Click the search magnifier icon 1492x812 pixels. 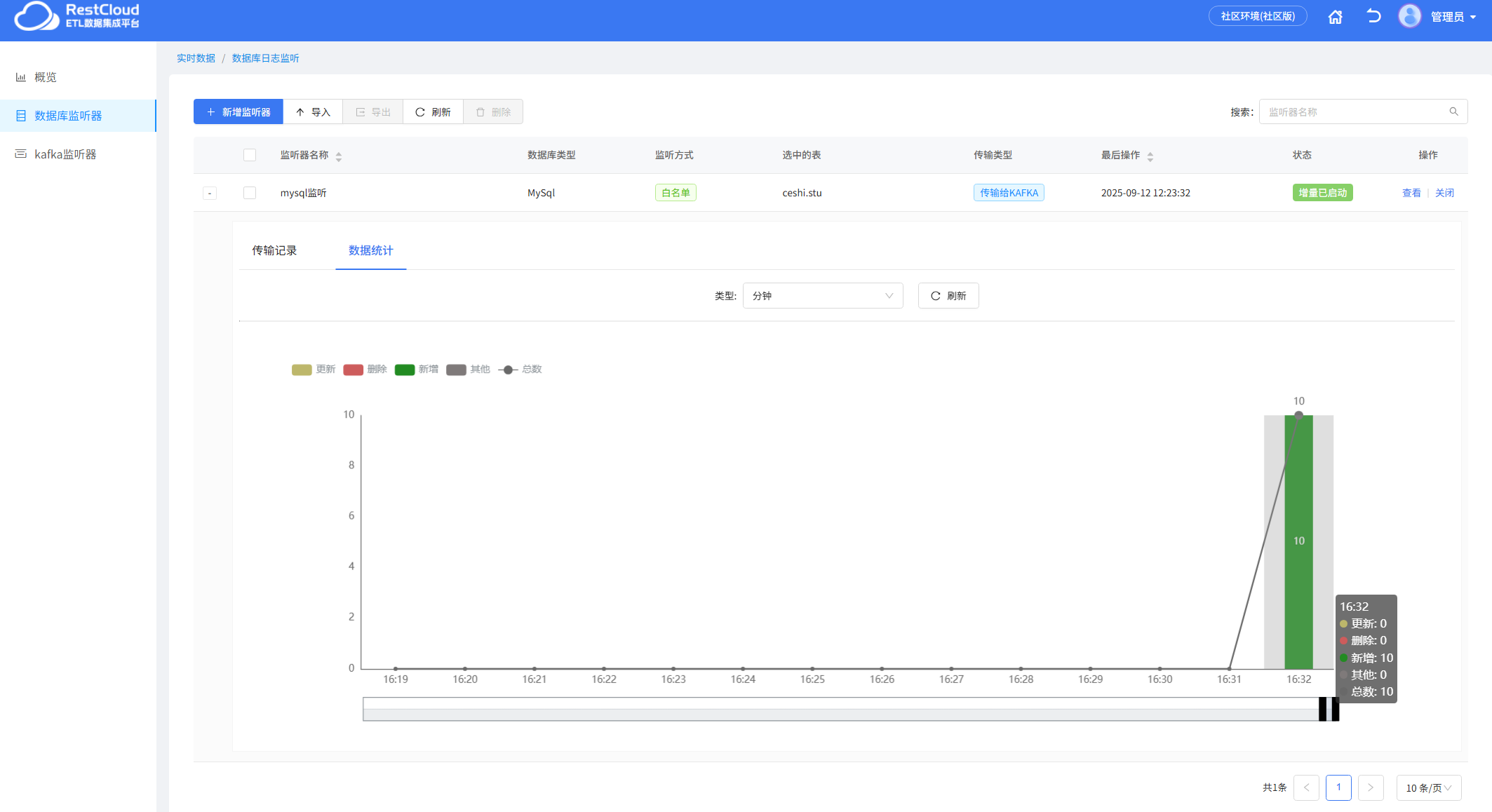pyautogui.click(x=1453, y=111)
